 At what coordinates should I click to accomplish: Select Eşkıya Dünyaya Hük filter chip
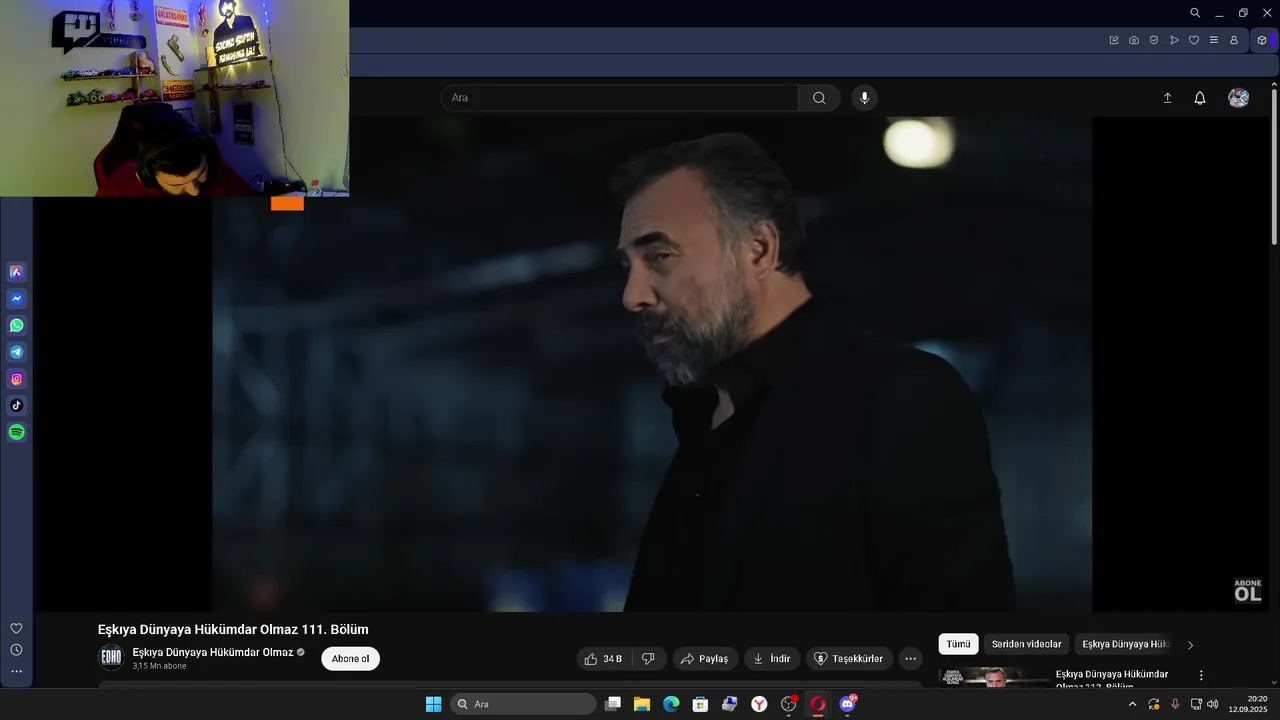click(1125, 644)
